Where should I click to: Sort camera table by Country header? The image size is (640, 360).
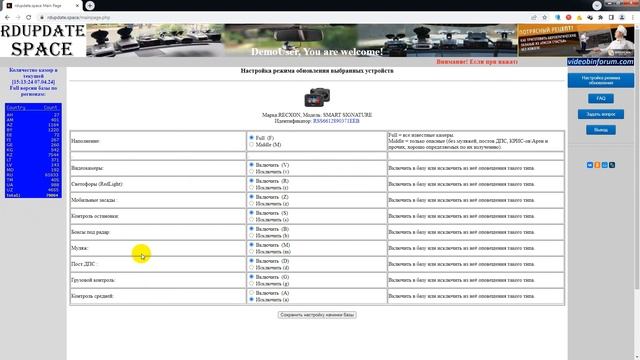pos(16,107)
